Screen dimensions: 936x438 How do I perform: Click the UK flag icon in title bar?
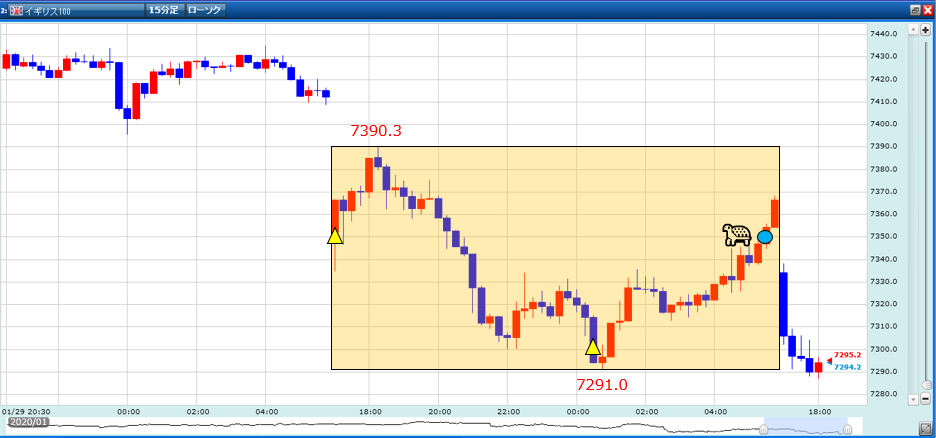click(x=17, y=11)
